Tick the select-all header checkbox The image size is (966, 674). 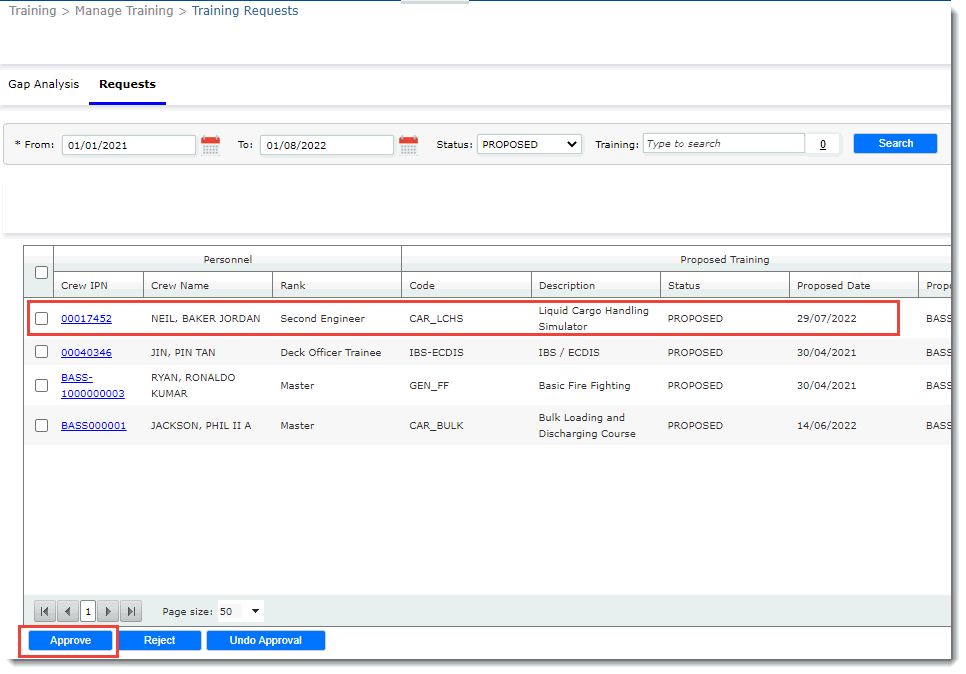41,272
